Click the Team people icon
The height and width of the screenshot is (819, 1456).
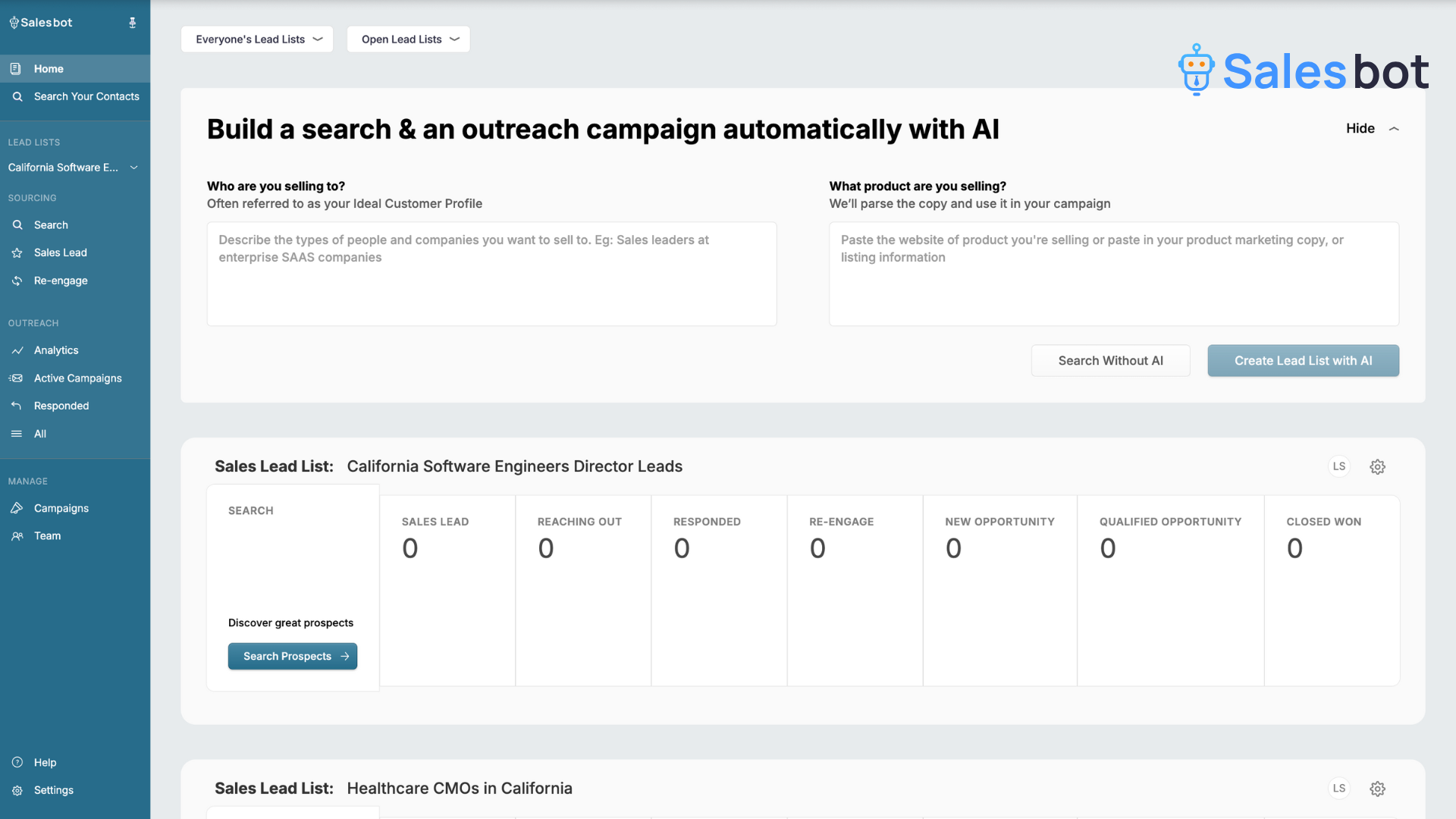[17, 536]
